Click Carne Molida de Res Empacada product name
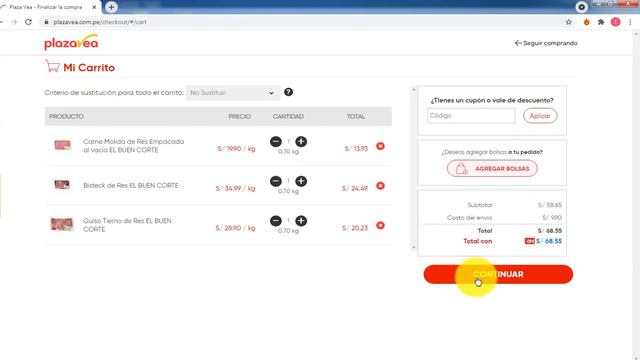The height and width of the screenshot is (360, 640). point(133,146)
